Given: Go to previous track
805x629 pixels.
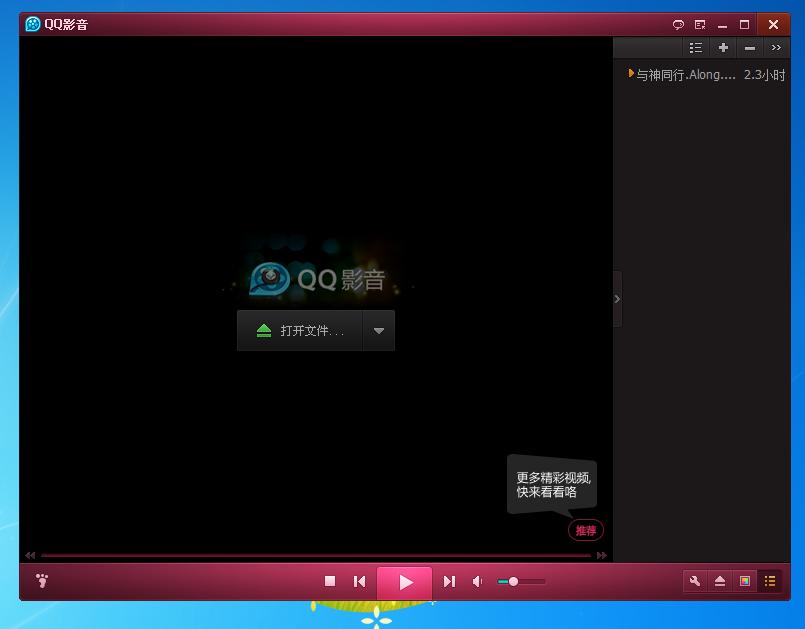Looking at the screenshot, I should click(359, 581).
